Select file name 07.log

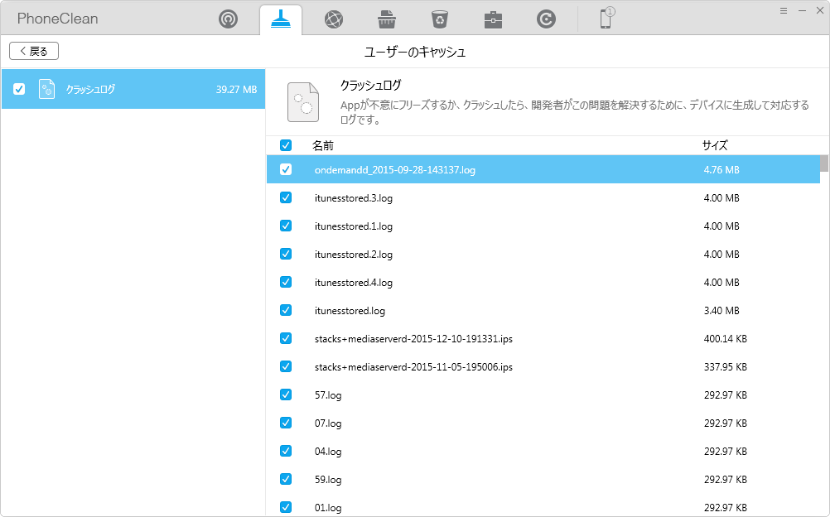(328, 423)
